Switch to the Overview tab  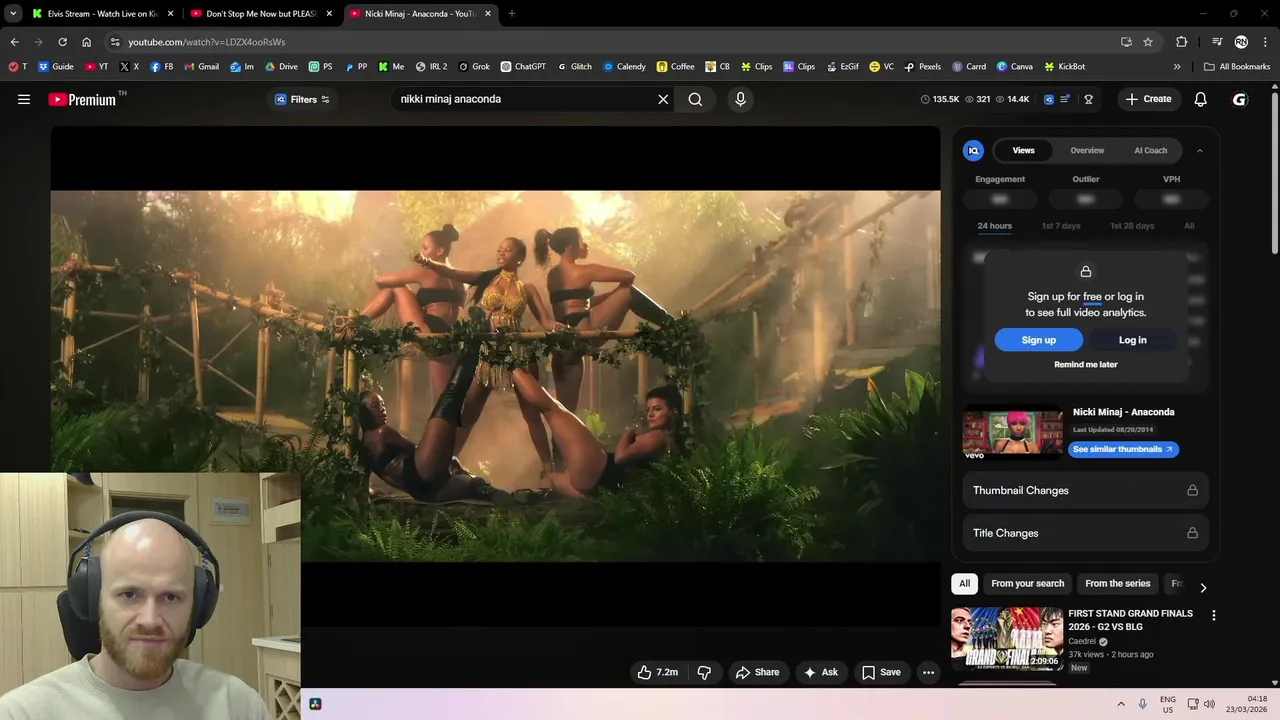pyautogui.click(x=1087, y=150)
